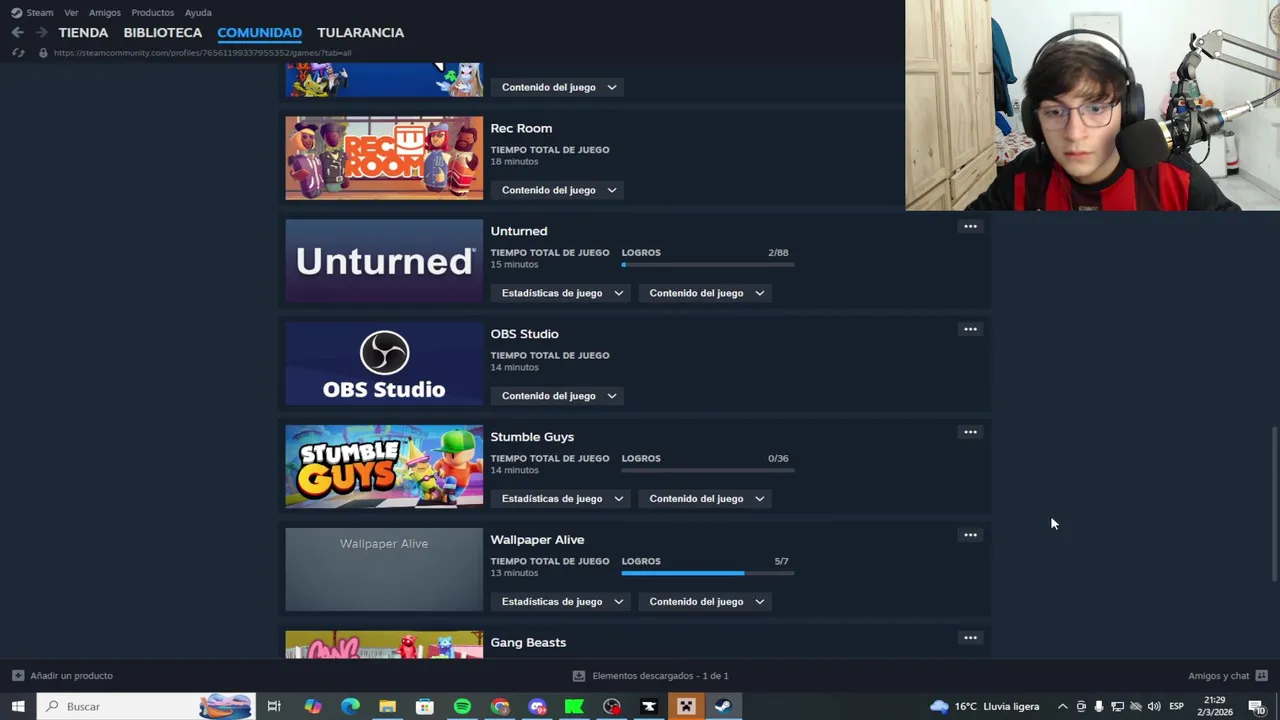Image resolution: width=1280 pixels, height=720 pixels.
Task: Click the Unturned achievements progress bar
Action: pyautogui.click(x=708, y=265)
